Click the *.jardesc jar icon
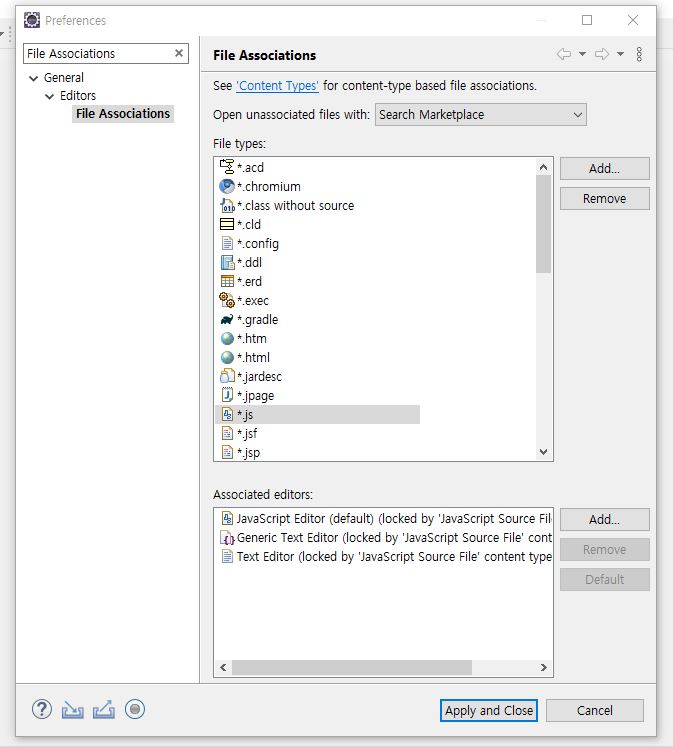The height and width of the screenshot is (747, 673). 227,376
